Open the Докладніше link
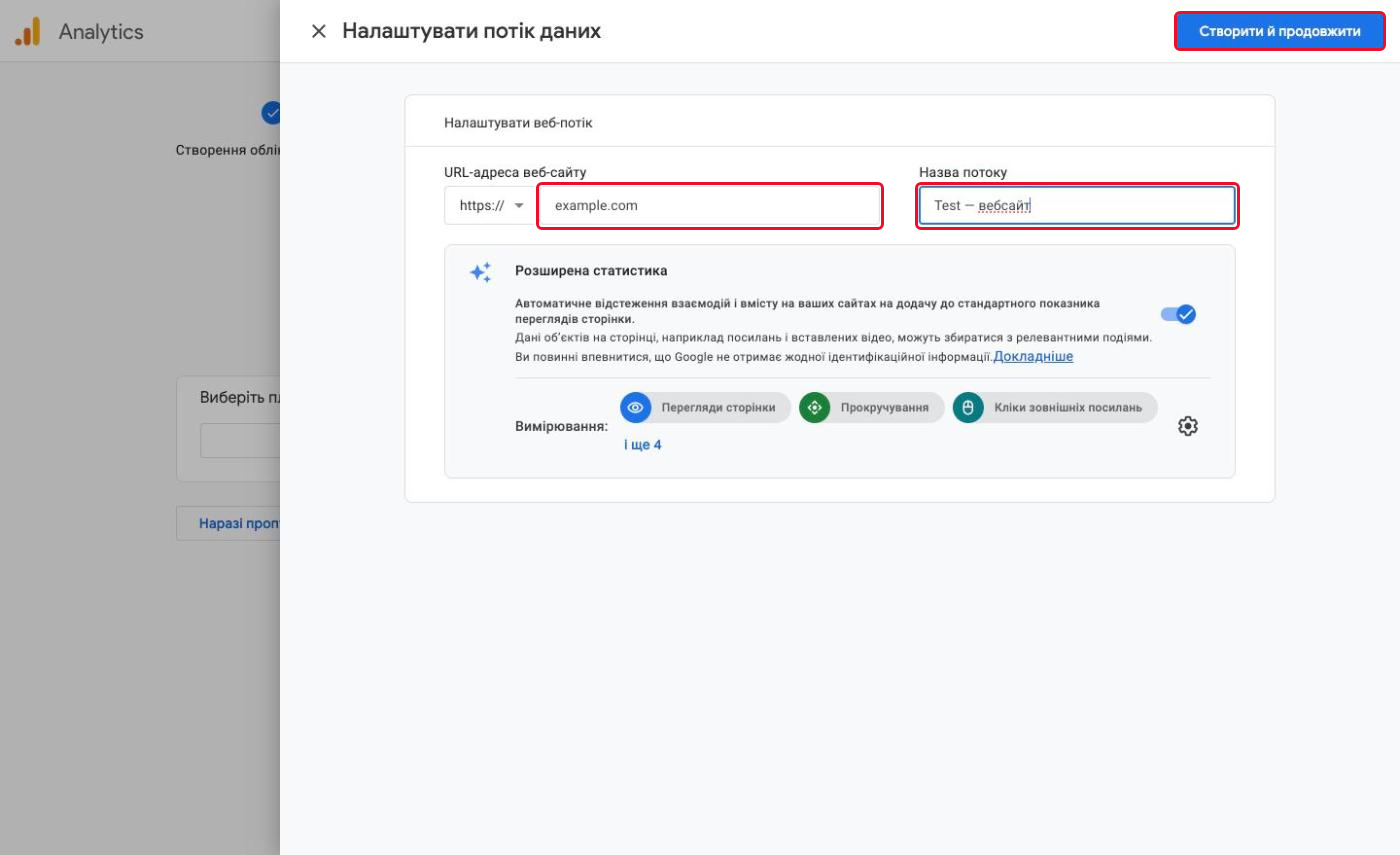Screen dimensions: 1400x855 [1033, 356]
